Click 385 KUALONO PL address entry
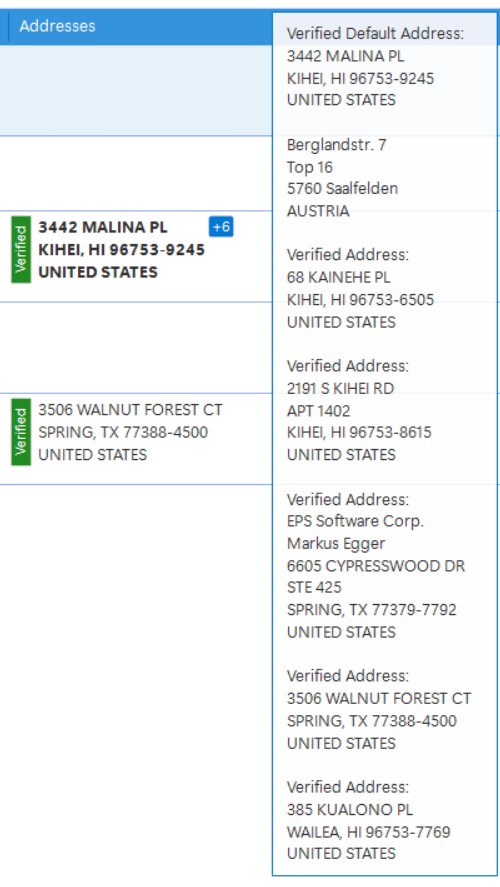The height and width of the screenshot is (887, 500). pos(350,810)
